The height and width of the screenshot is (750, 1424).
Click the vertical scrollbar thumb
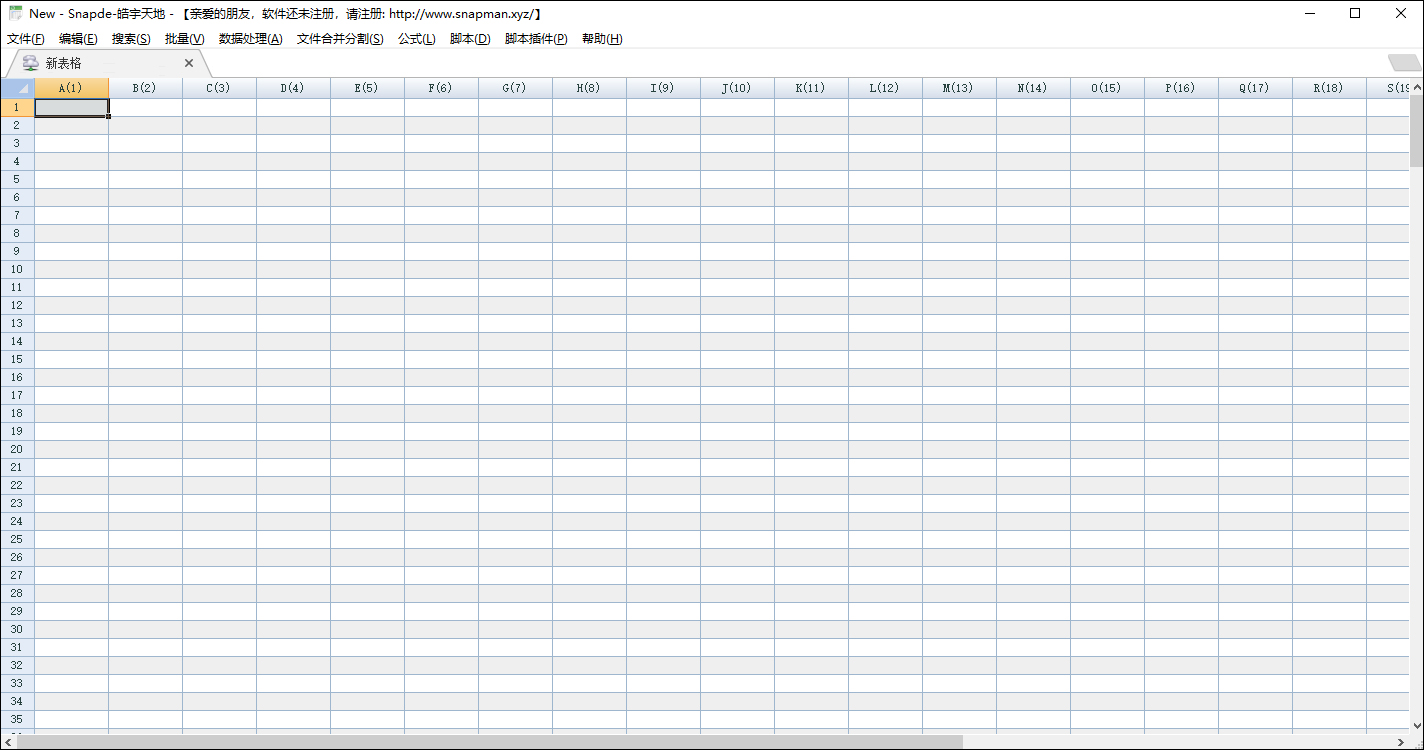click(x=1416, y=130)
